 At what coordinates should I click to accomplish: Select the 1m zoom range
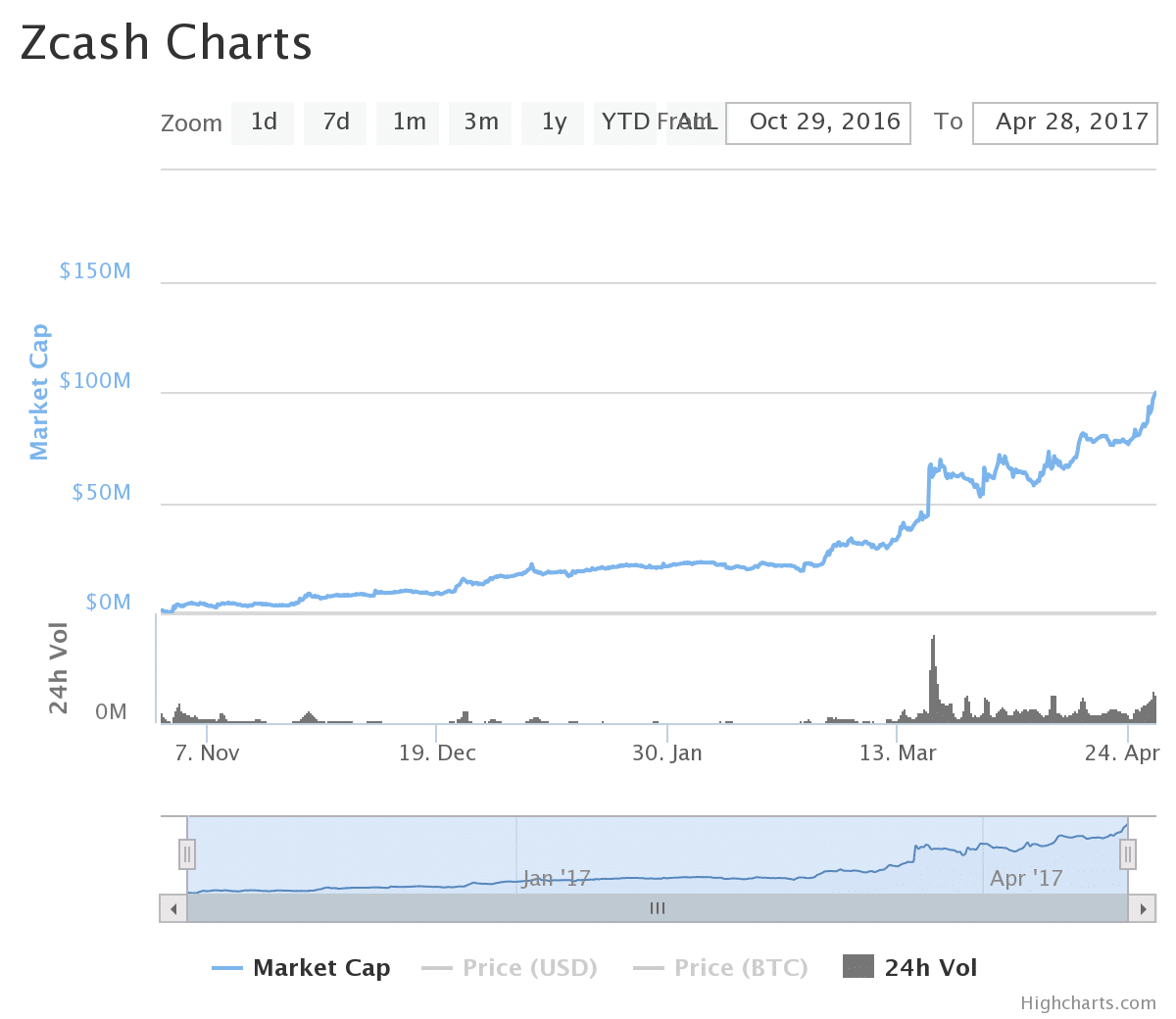[x=408, y=122]
